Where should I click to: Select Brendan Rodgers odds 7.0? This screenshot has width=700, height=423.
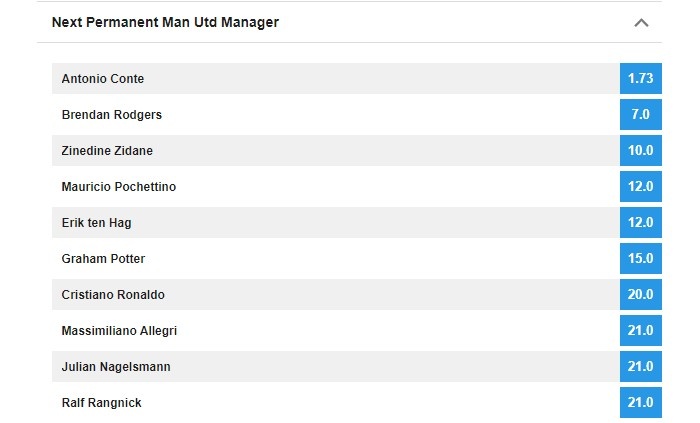pyautogui.click(x=641, y=115)
